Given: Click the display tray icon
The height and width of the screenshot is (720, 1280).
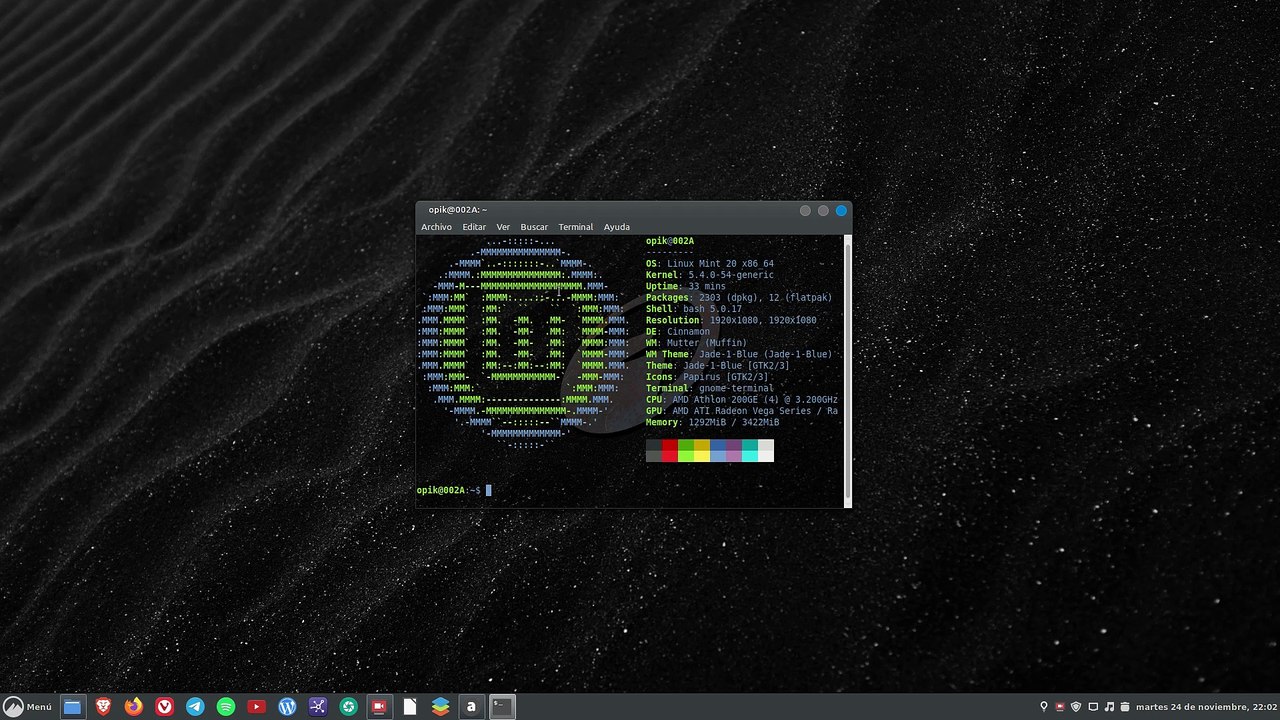Looking at the screenshot, I should (1093, 707).
